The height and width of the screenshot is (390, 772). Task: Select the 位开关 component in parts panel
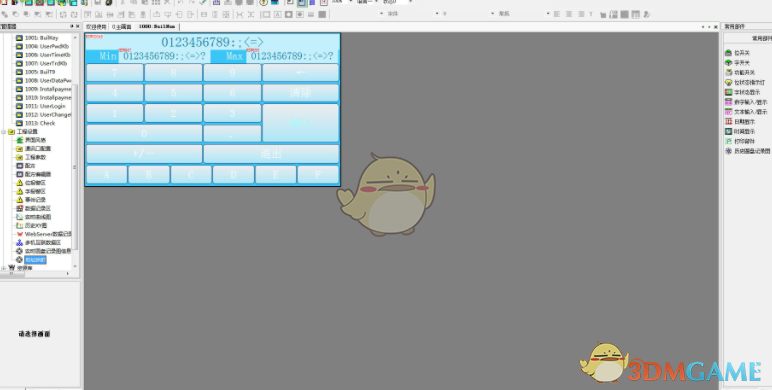tap(738, 53)
